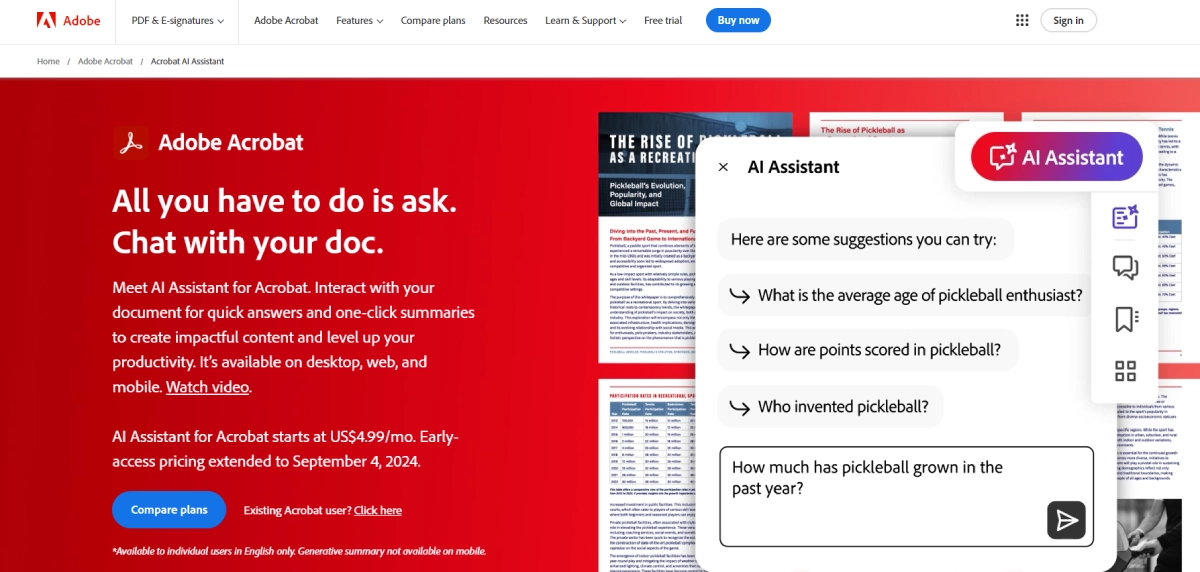The height and width of the screenshot is (572, 1200).
Task: Click the Adobe Acrobat logo icon
Action: coord(131,143)
